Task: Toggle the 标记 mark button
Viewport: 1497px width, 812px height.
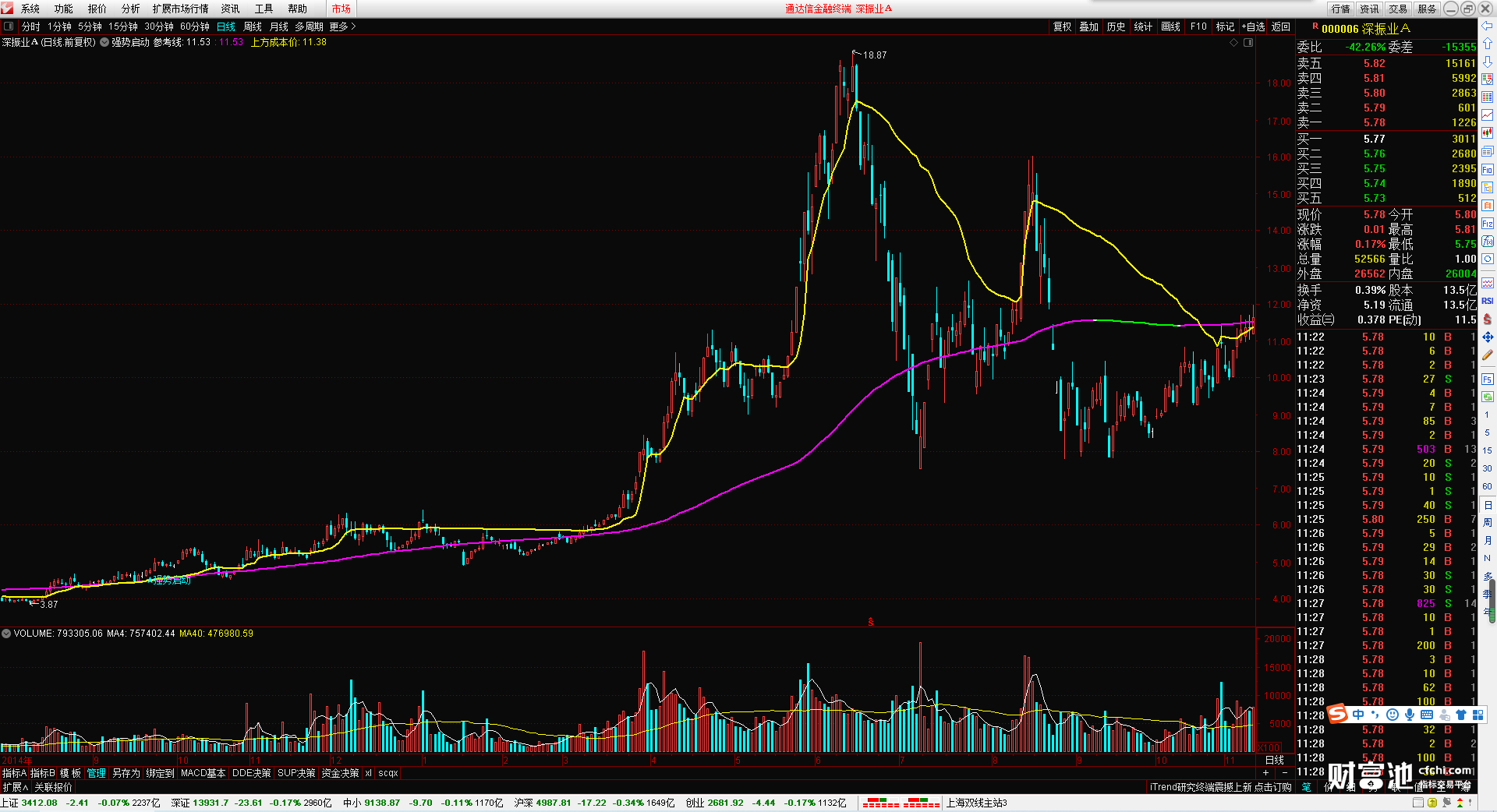Action: [x=1226, y=26]
